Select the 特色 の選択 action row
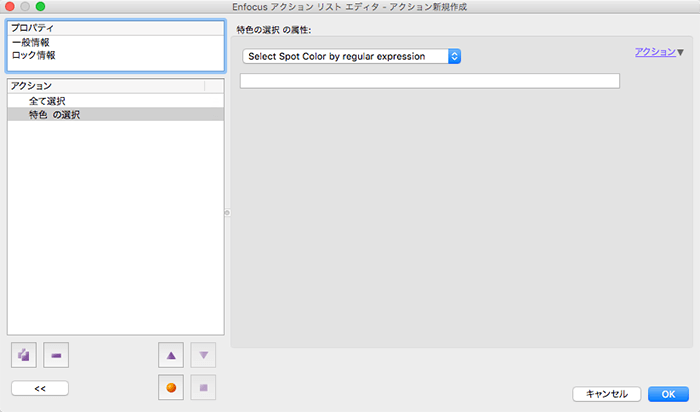The image size is (700, 412). tap(116, 115)
